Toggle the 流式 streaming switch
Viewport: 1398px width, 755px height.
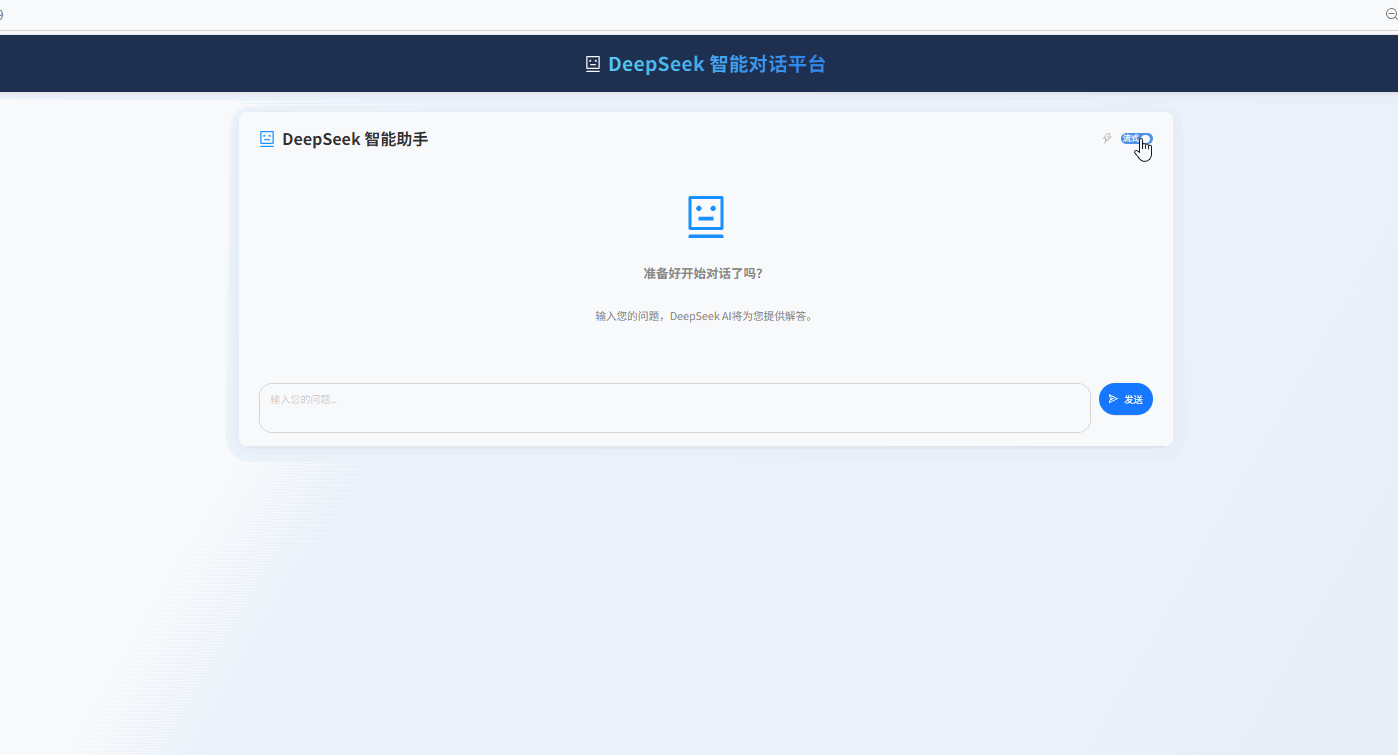click(x=1136, y=139)
